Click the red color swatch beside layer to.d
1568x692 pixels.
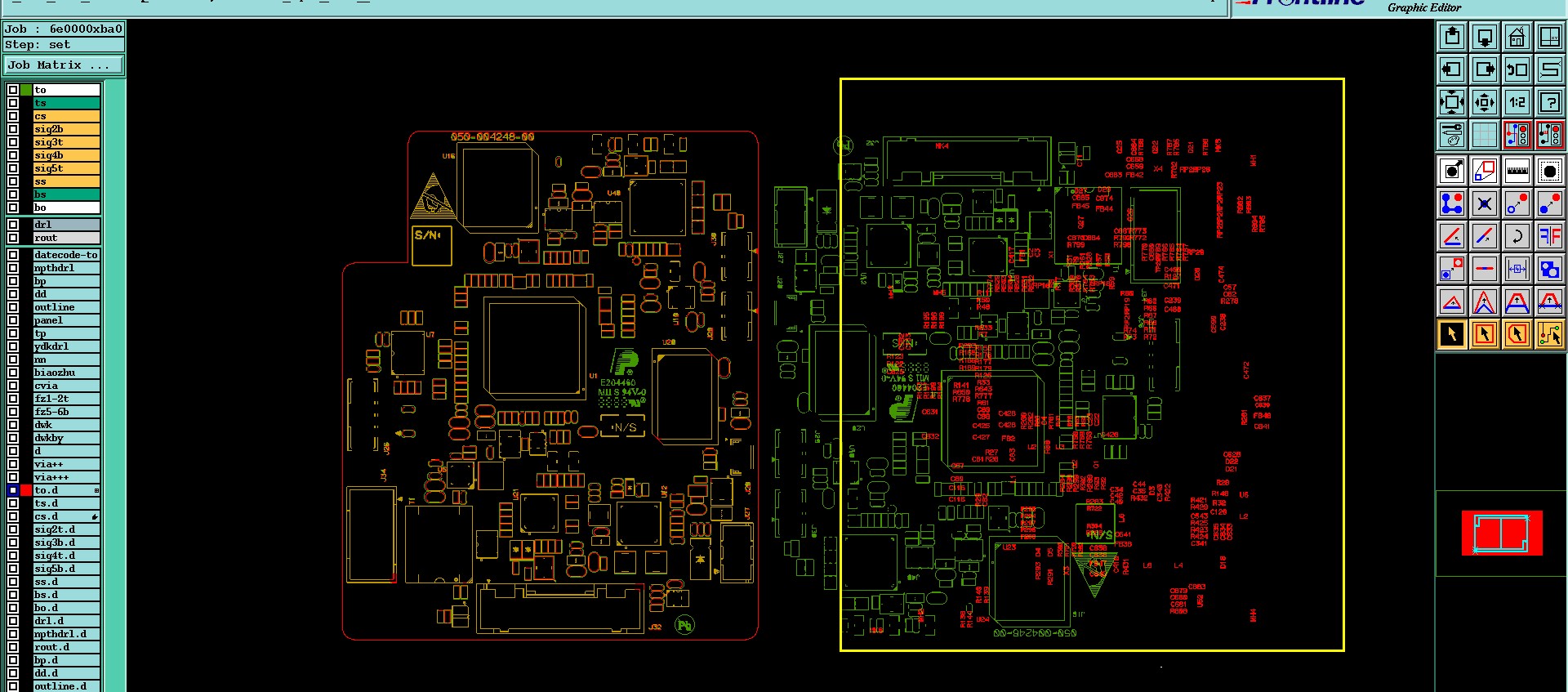coord(26,490)
